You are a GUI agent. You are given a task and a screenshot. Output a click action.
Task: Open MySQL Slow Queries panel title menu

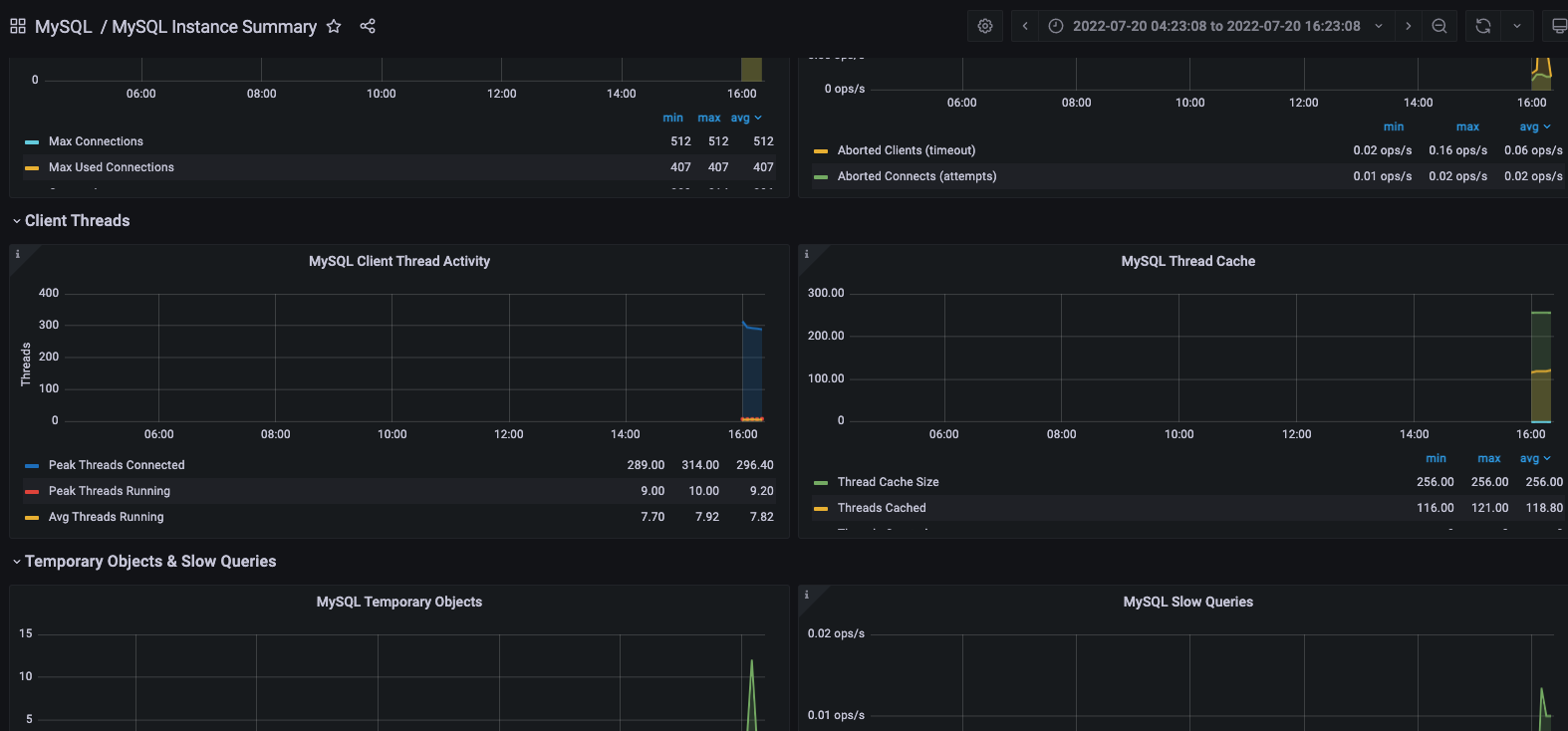1188,602
